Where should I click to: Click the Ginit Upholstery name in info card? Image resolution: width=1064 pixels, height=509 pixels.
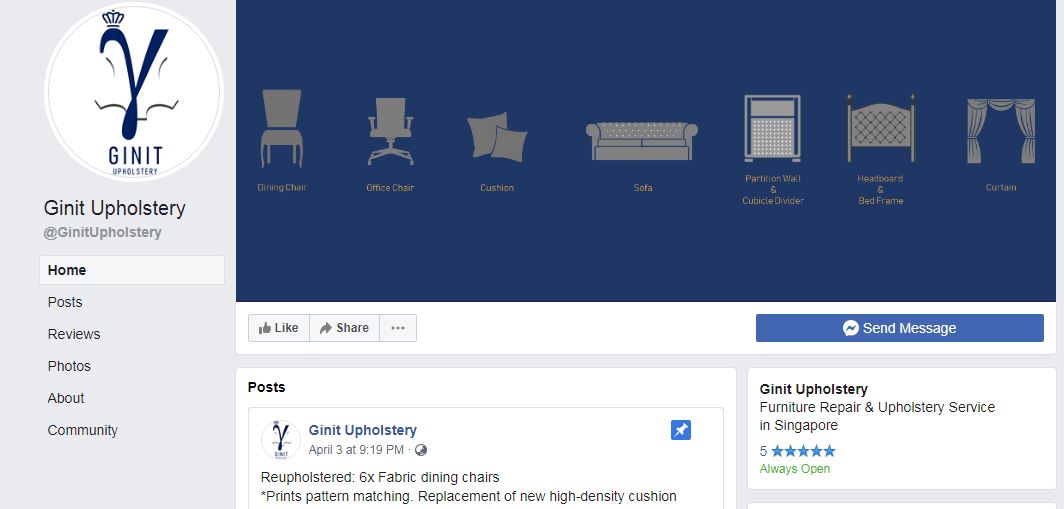click(x=814, y=390)
